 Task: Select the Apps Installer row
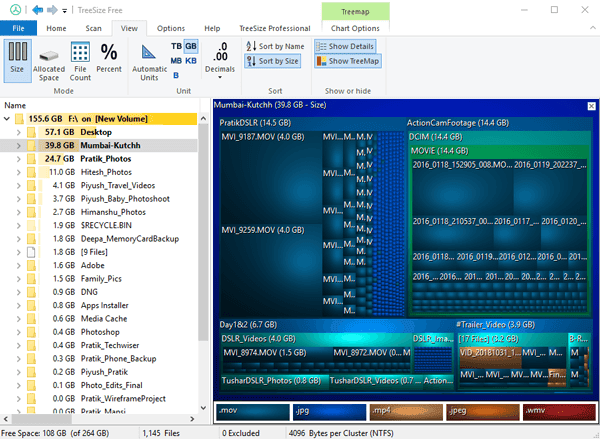99,305
